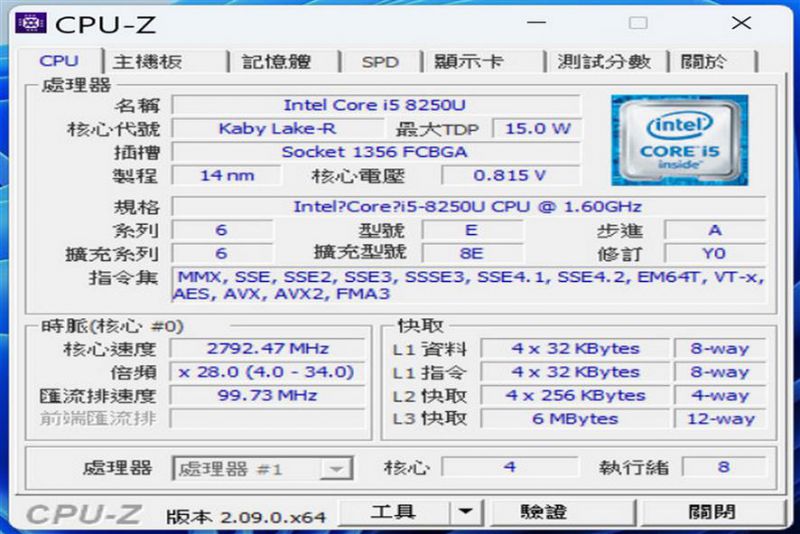Click the 修訂 value Y0
Viewport: 800px width, 534px height.
pos(715,253)
